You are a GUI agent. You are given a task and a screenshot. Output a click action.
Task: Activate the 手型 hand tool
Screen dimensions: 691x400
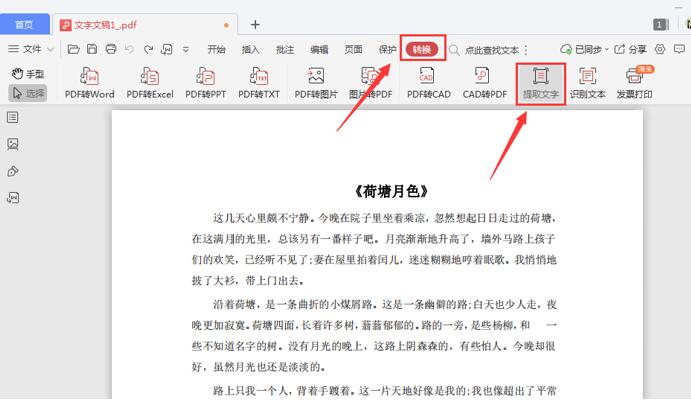(27, 74)
